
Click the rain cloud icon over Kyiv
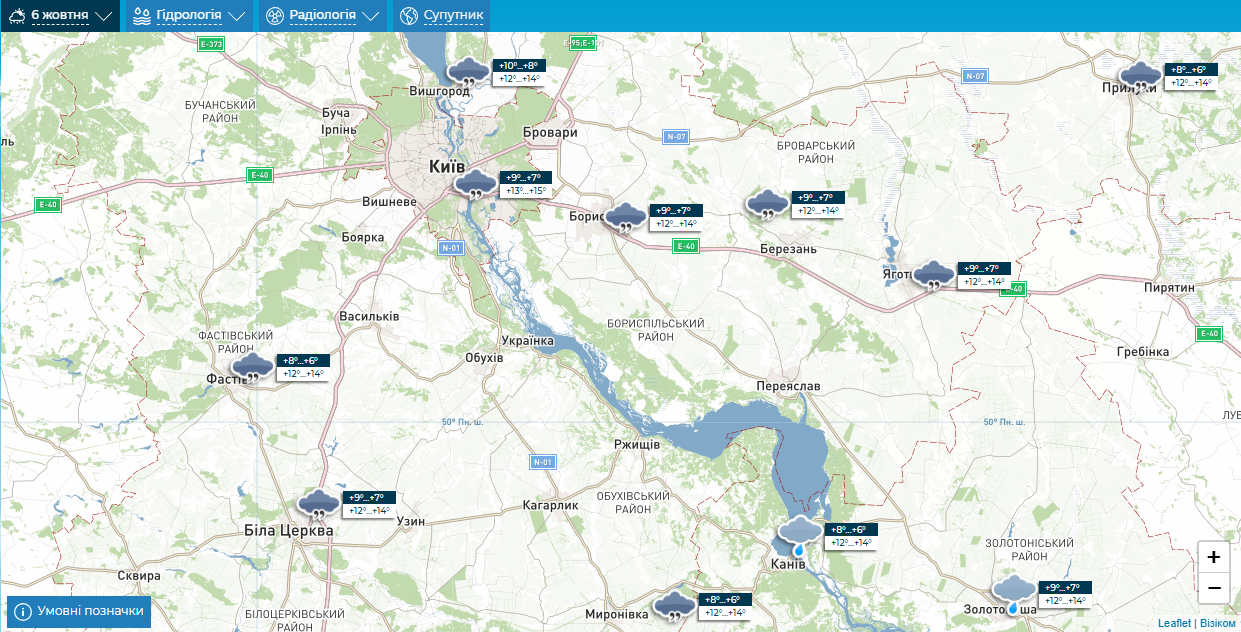[474, 185]
